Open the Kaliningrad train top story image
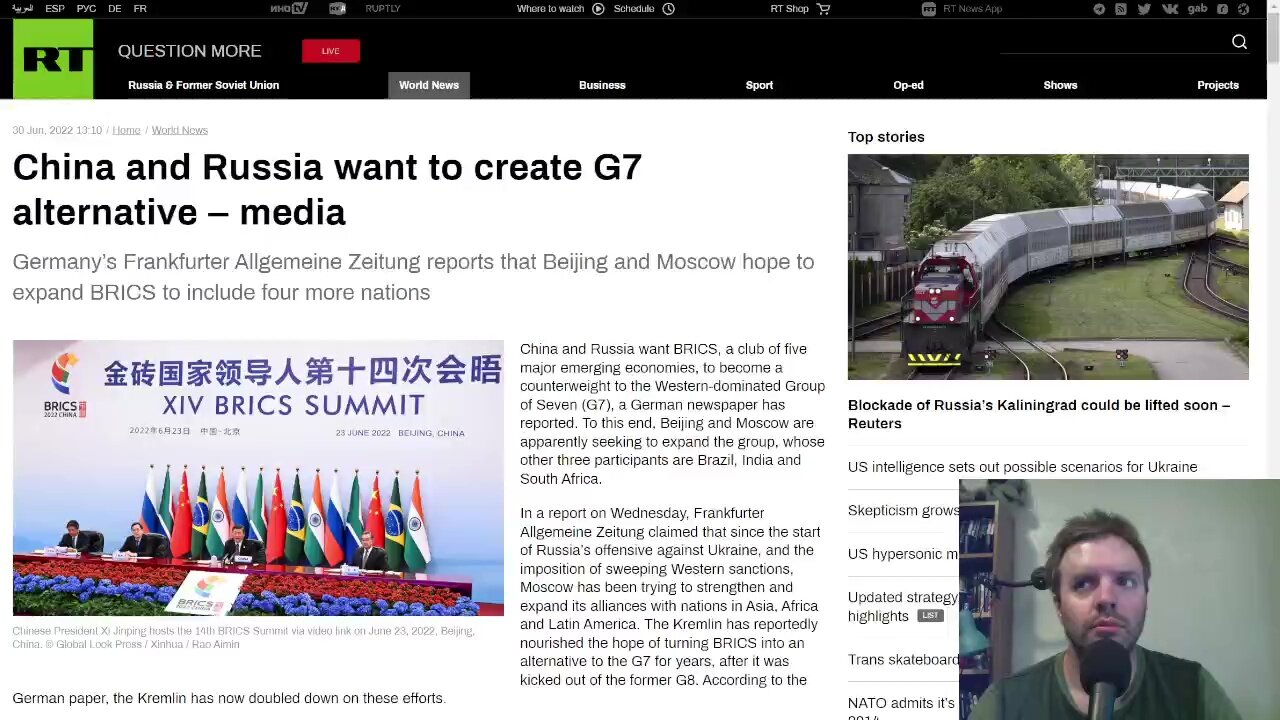This screenshot has height=720, width=1280. coord(1048,267)
